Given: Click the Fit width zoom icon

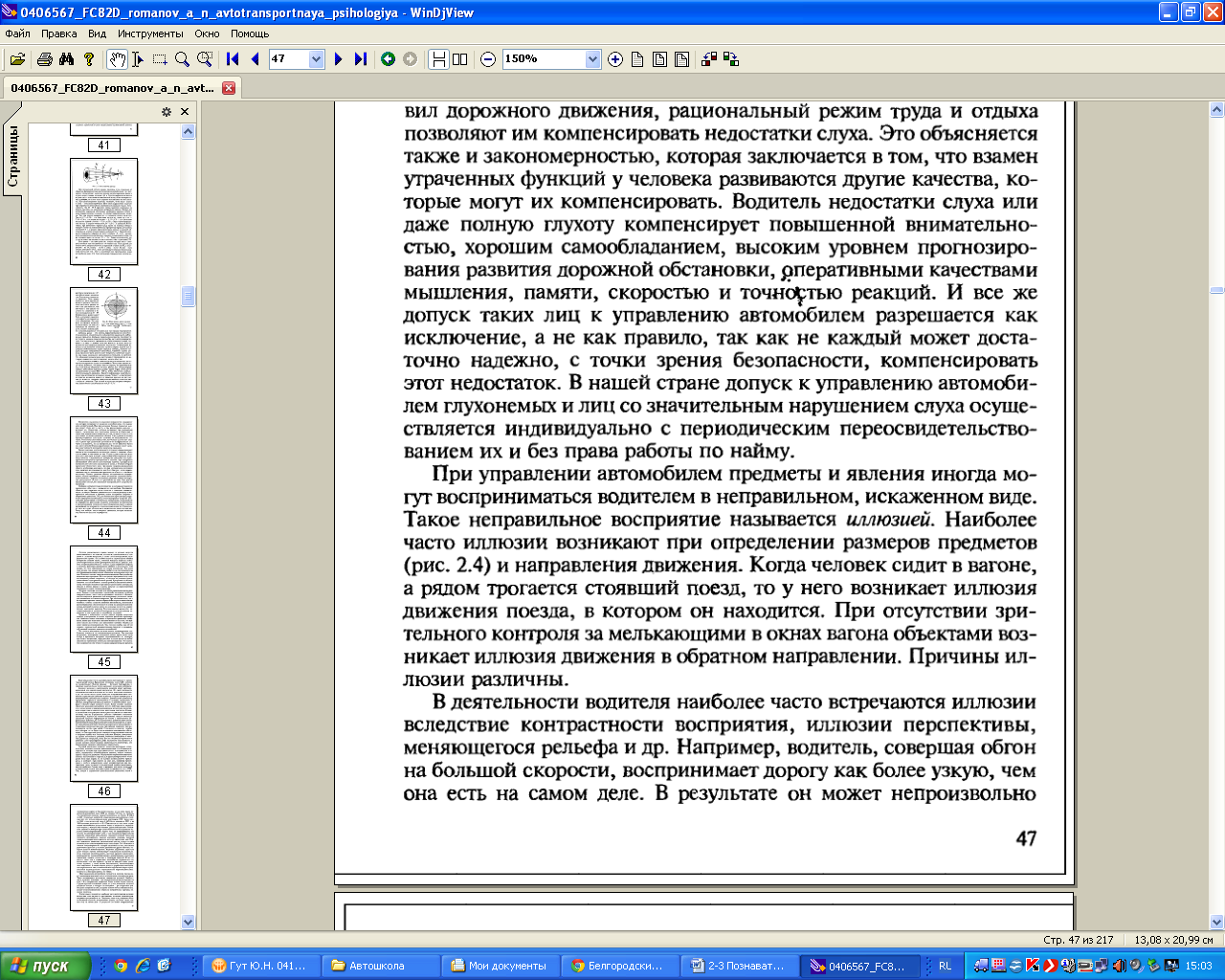Looking at the screenshot, I should click(681, 59).
